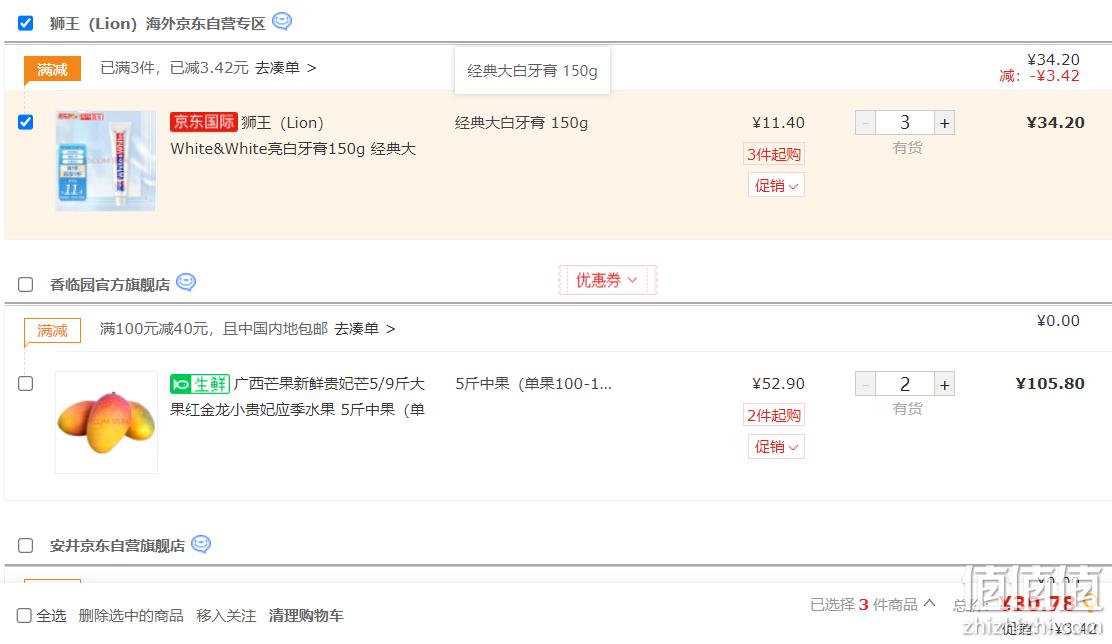Click 清理购物车 to clean the cart

pos(306,616)
